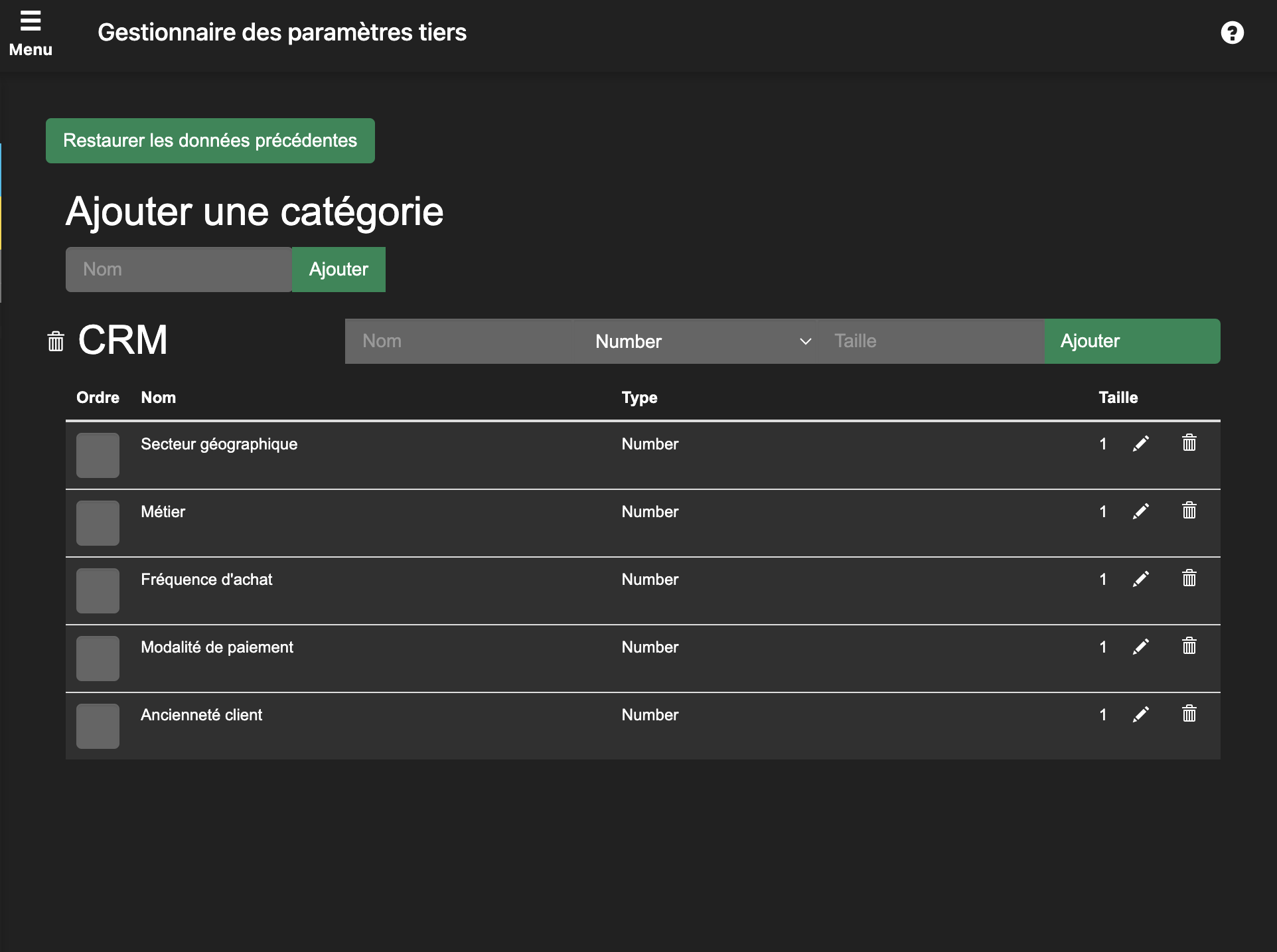Click Number type in Ancienneté client row

pos(650,715)
